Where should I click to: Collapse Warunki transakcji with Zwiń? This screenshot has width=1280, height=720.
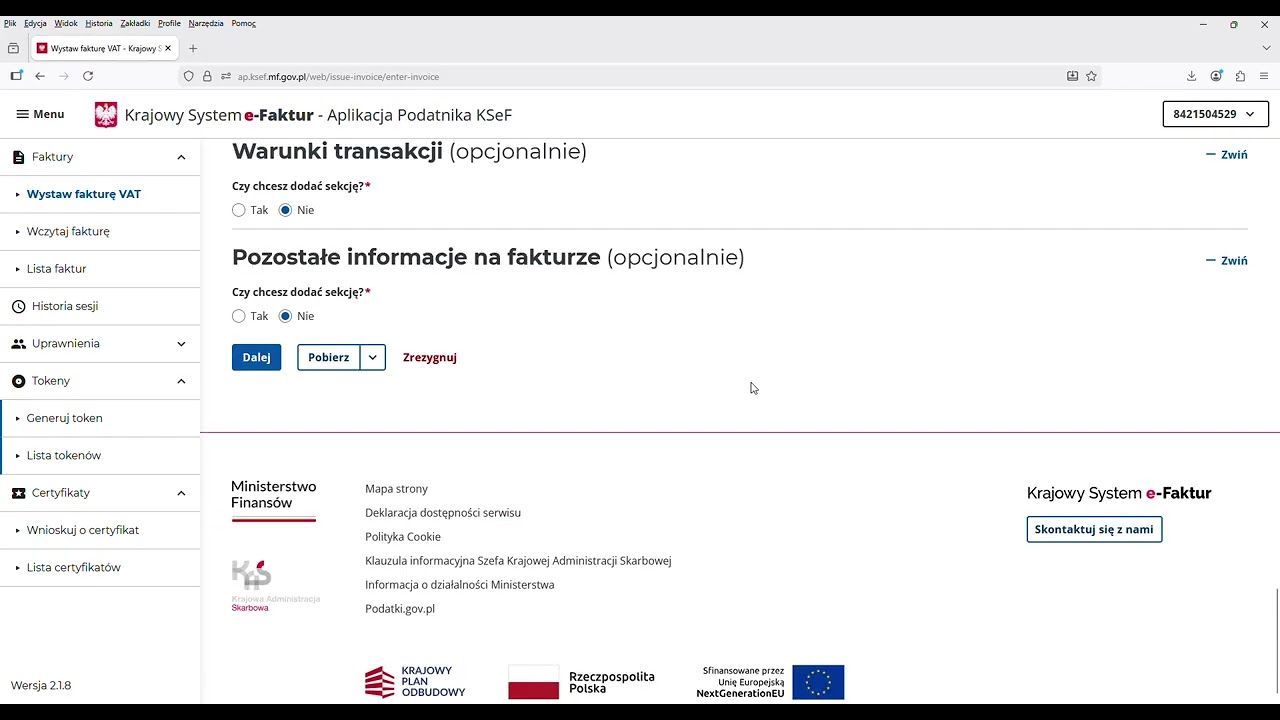click(1226, 155)
